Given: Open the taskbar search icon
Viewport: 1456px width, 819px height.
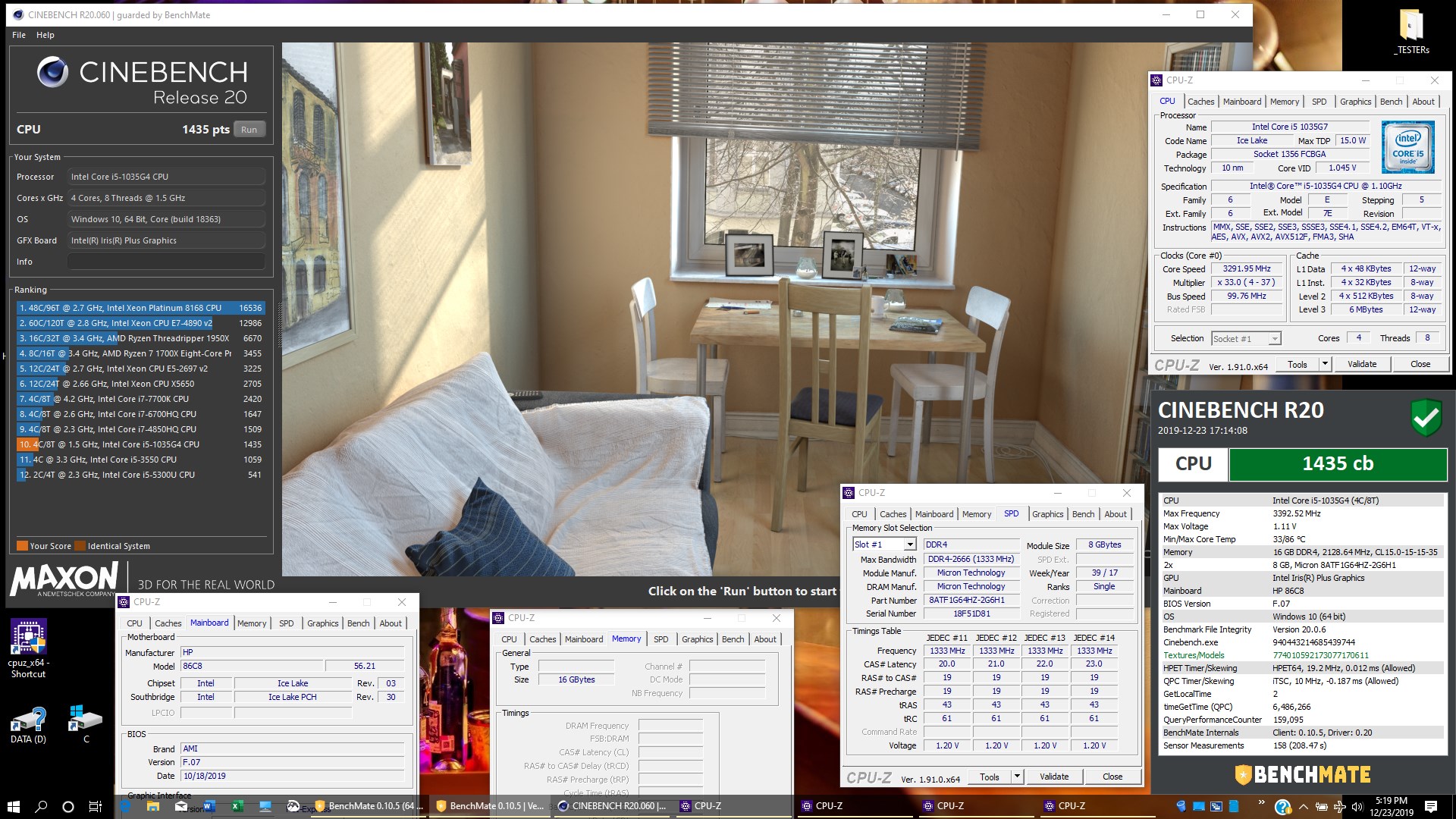Looking at the screenshot, I should (x=41, y=806).
